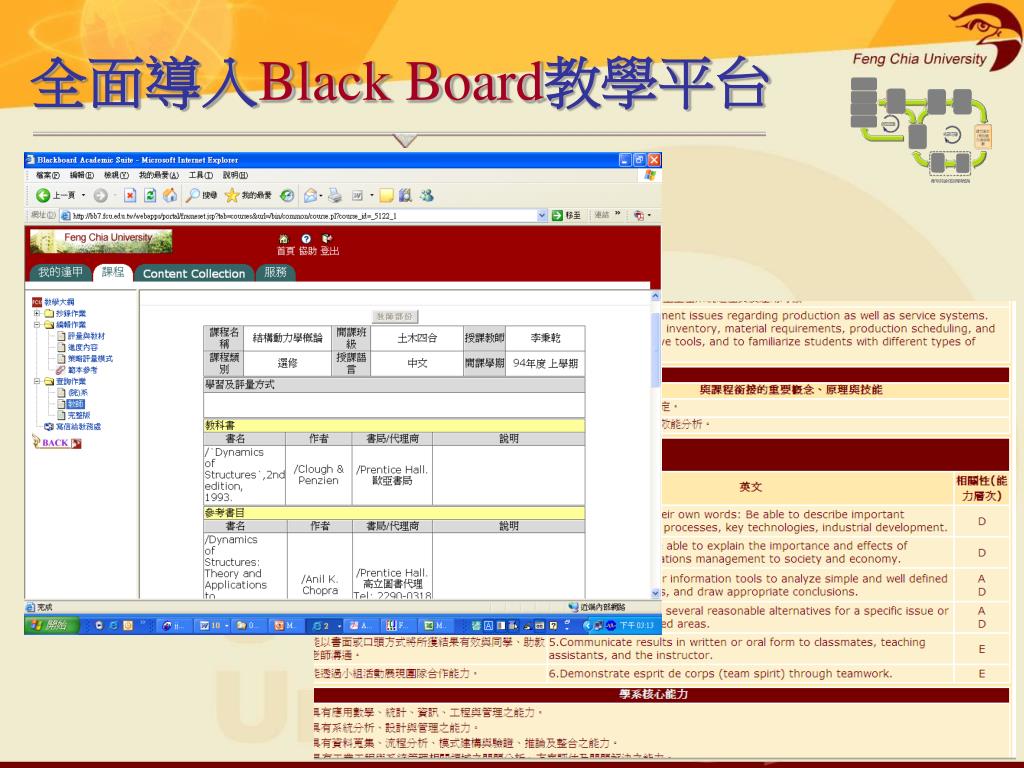Open (院)系 tree item
This screenshot has height=768, width=1024.
click(x=72, y=392)
